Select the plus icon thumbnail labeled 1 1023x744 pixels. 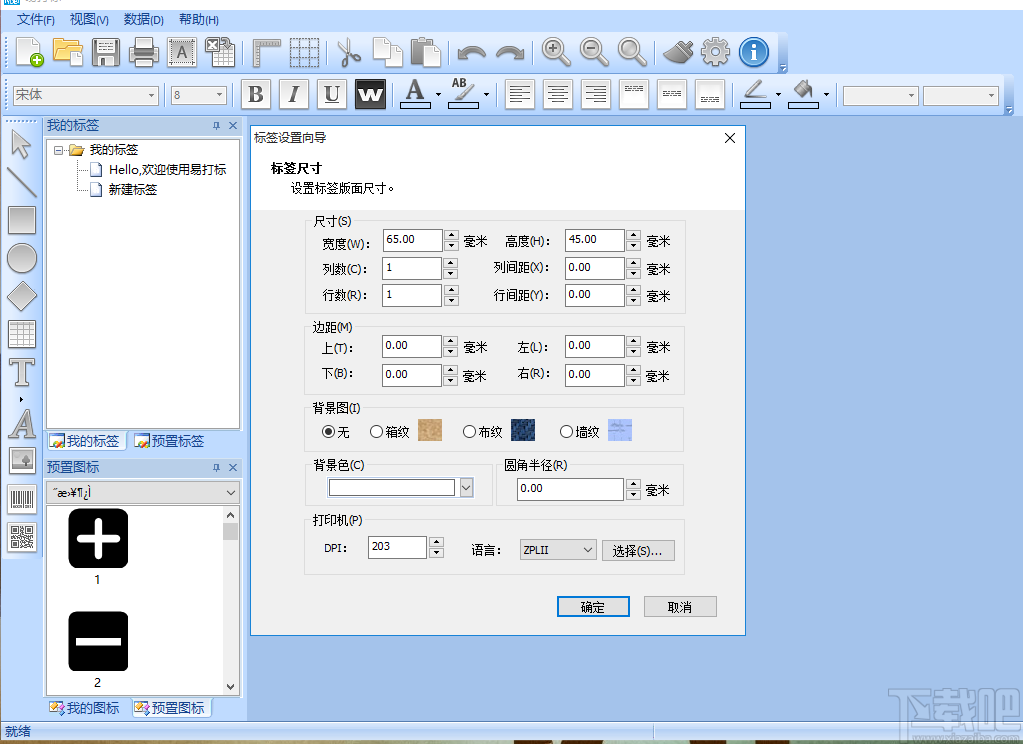tap(98, 538)
